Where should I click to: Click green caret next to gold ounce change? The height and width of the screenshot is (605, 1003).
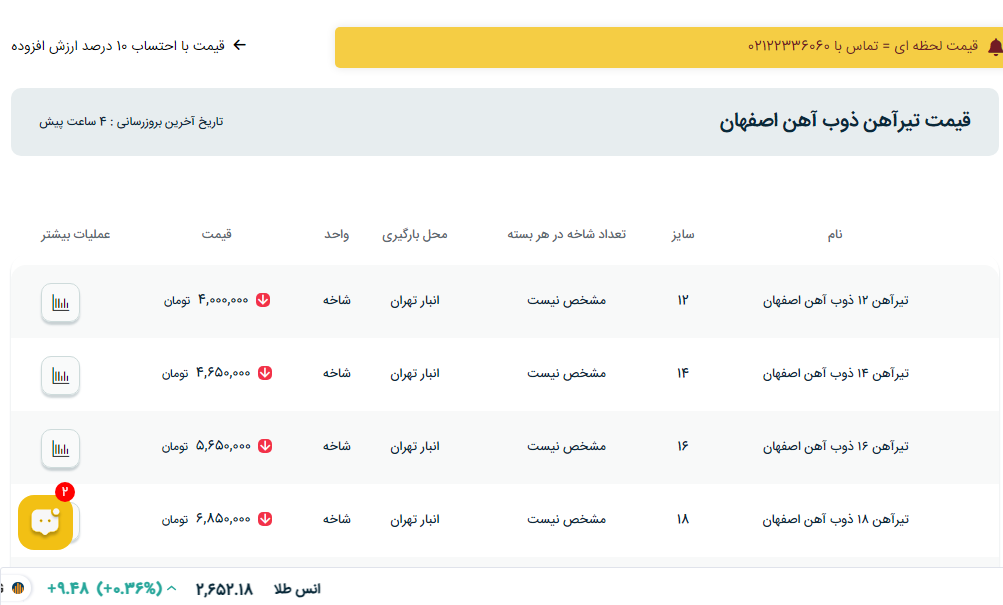[x=171, y=588]
